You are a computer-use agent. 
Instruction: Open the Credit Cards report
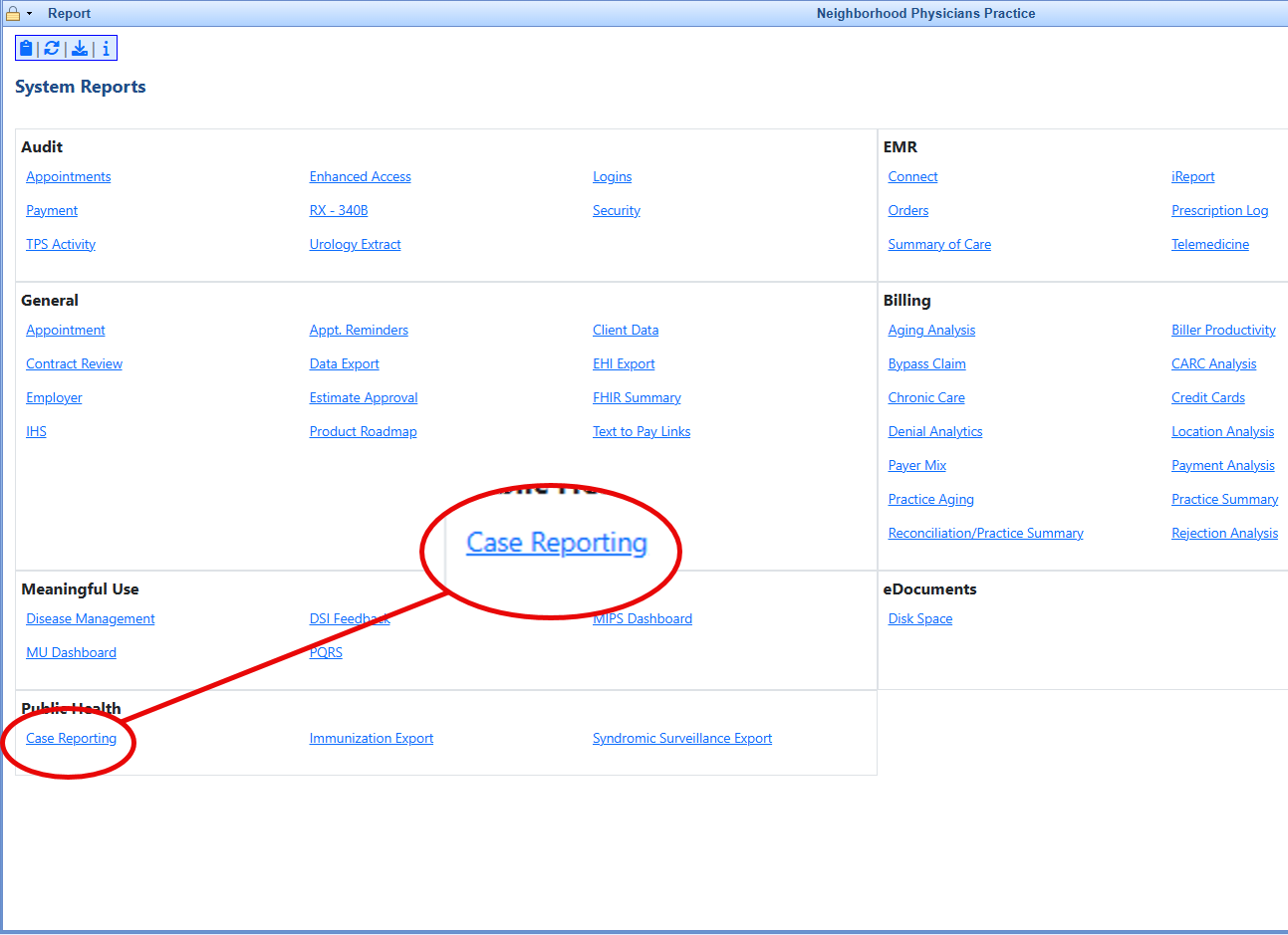pyautogui.click(x=1208, y=398)
